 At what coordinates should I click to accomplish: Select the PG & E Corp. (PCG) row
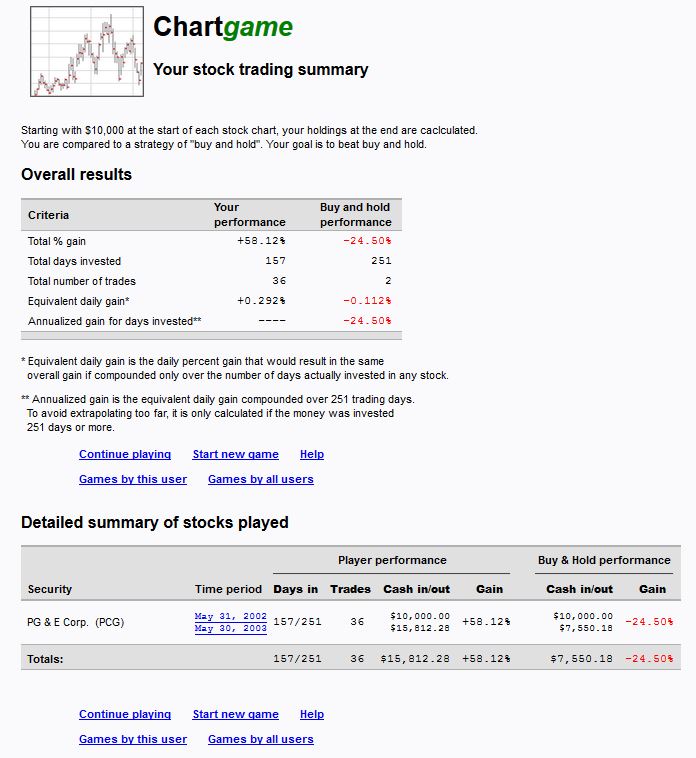(351, 622)
